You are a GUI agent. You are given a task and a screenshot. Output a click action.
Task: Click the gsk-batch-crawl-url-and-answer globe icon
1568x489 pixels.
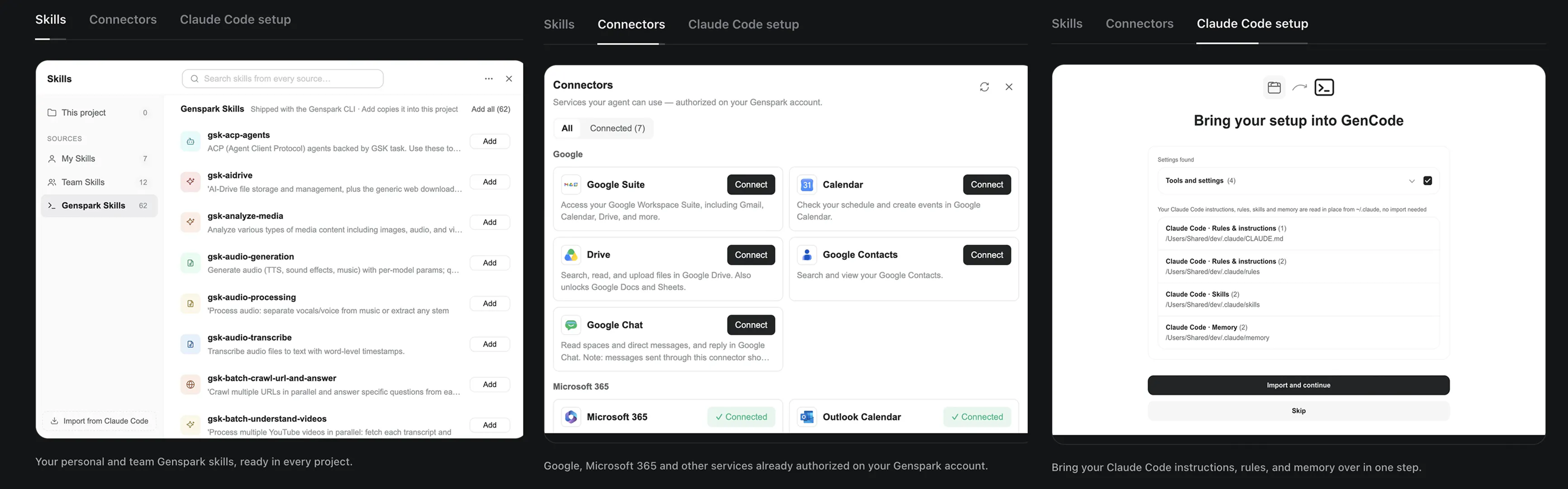coord(190,384)
